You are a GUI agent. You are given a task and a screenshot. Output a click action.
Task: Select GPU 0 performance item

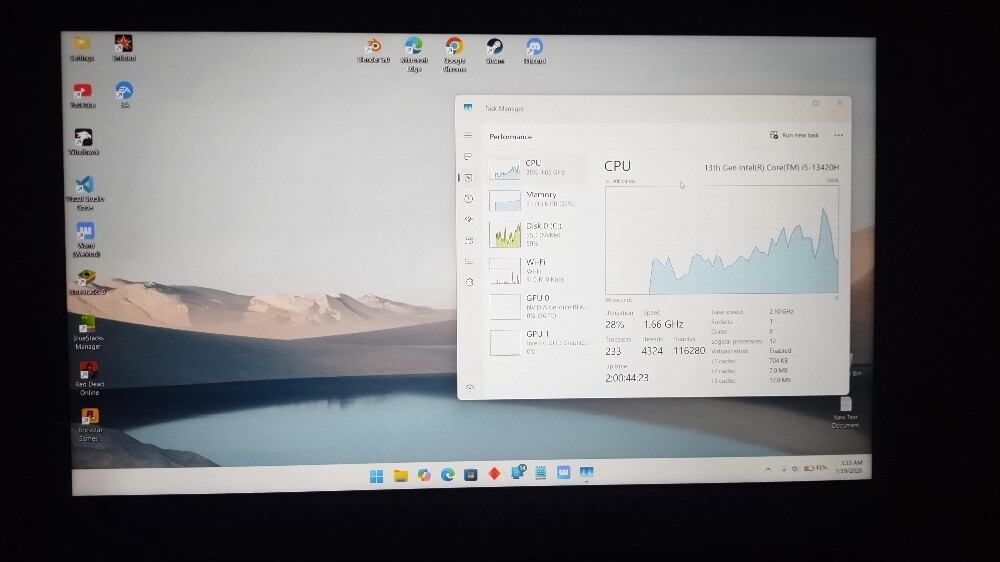coord(538,306)
